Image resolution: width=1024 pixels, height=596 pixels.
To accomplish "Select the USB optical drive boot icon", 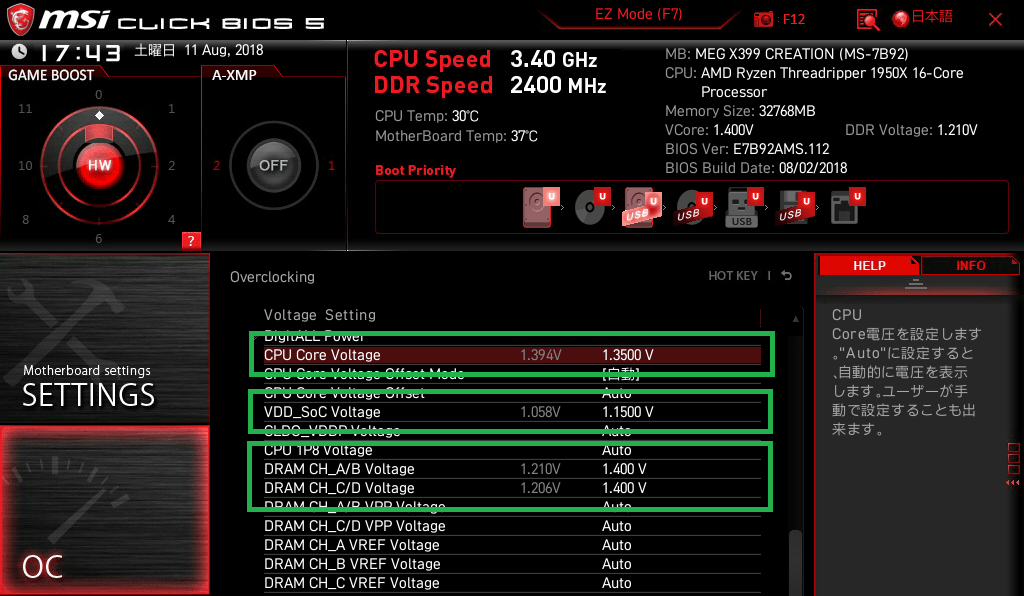I will 693,208.
